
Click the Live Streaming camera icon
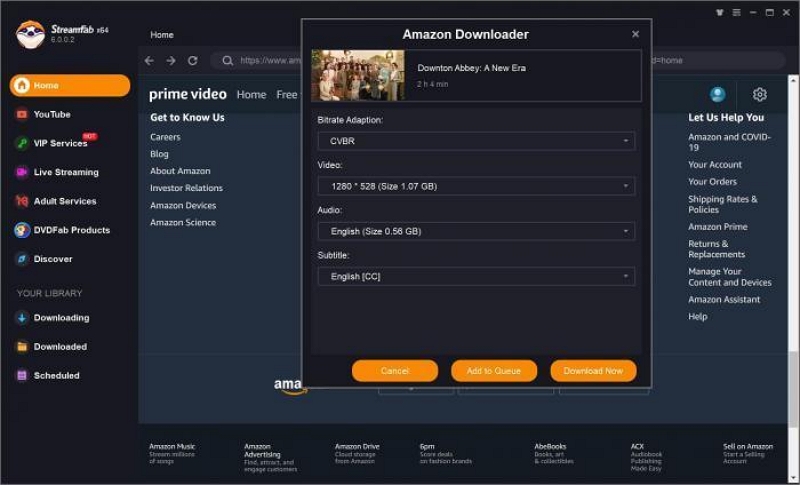(21, 172)
